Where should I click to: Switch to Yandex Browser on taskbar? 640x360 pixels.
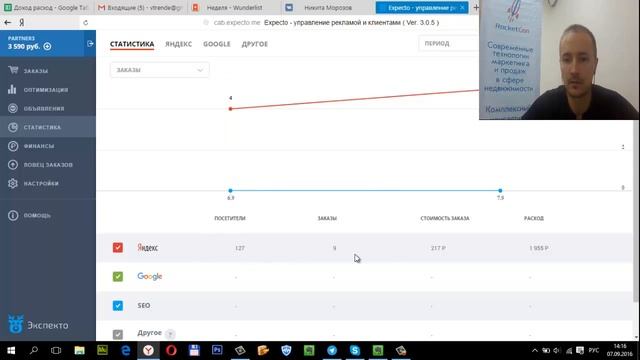148,350
